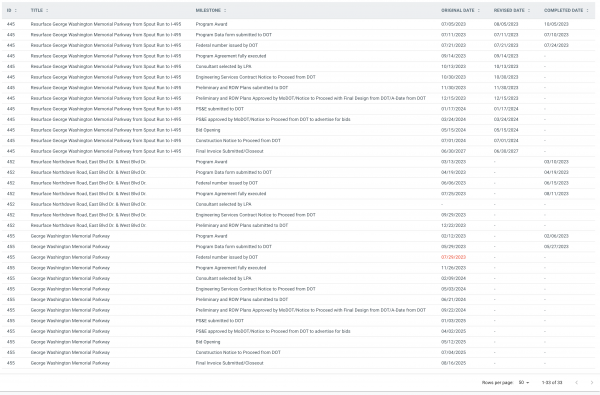Click ID 445 in the first Program Award row
The height and width of the screenshot is (395, 600).
[x=11, y=24]
